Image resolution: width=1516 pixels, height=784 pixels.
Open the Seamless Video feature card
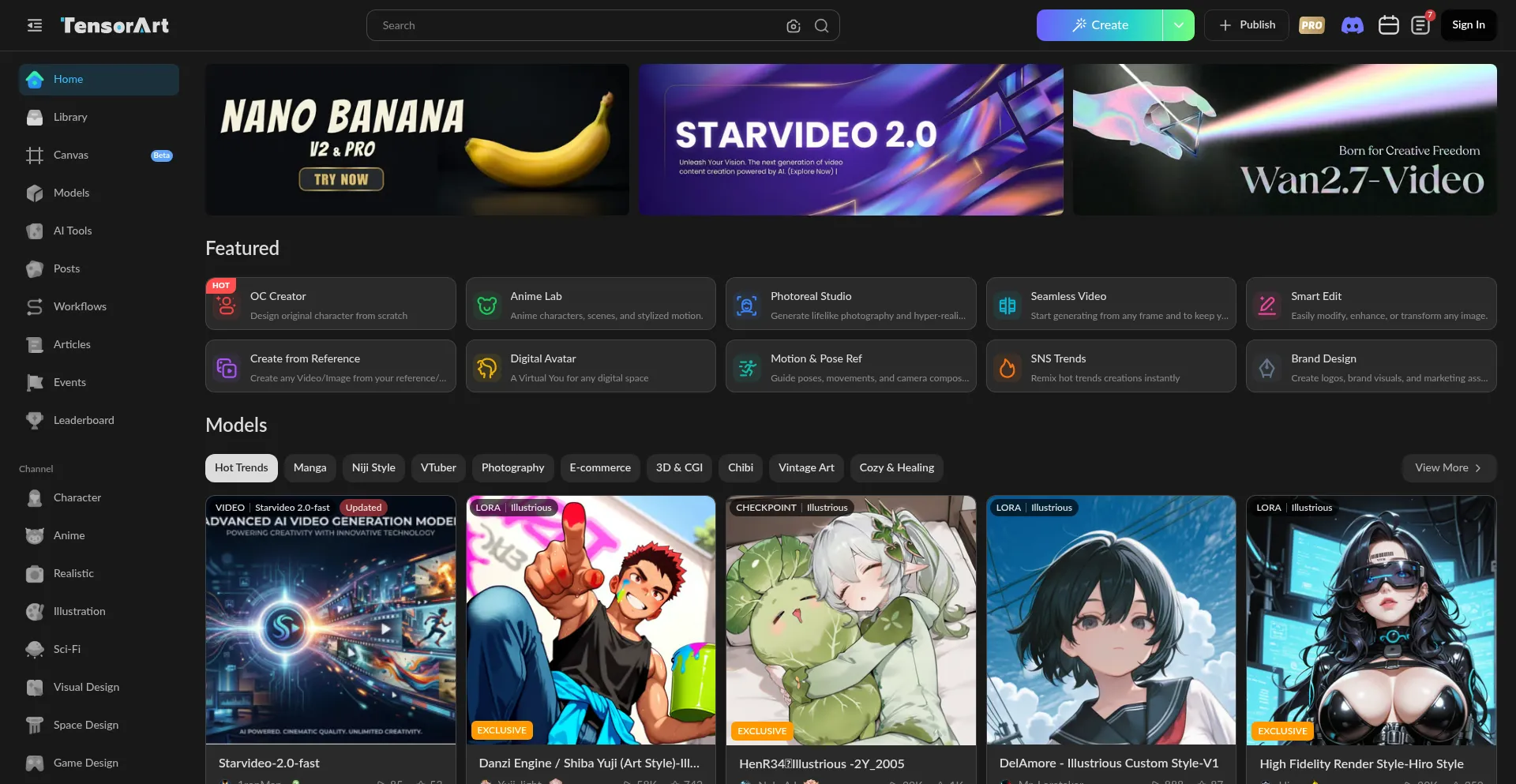coord(1111,304)
